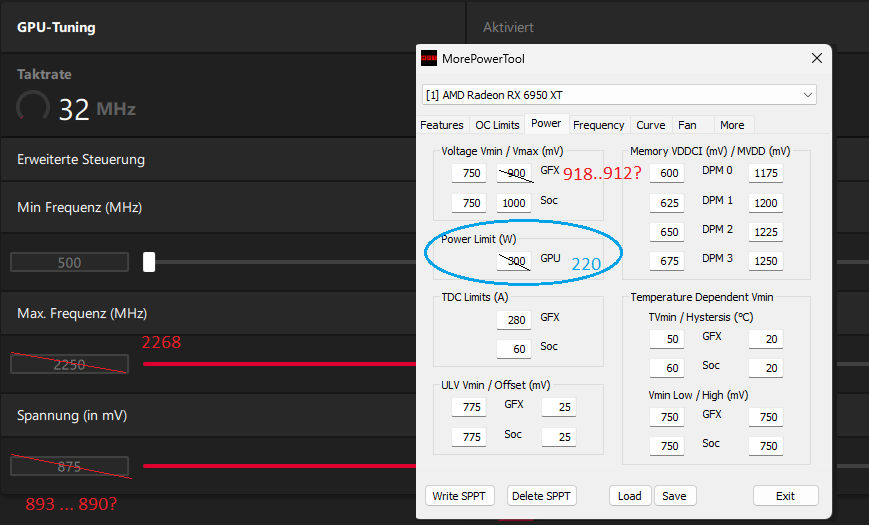869x525 pixels.
Task: Click the DPM 0 MVDD field 1175
Action: pos(766,173)
